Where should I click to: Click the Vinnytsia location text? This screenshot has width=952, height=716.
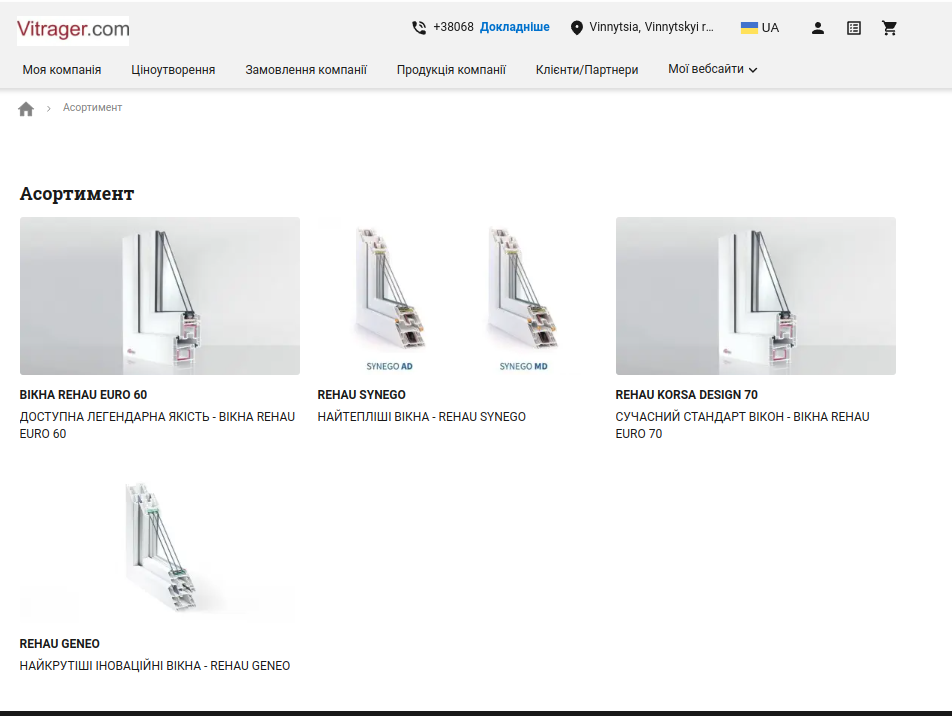click(651, 27)
